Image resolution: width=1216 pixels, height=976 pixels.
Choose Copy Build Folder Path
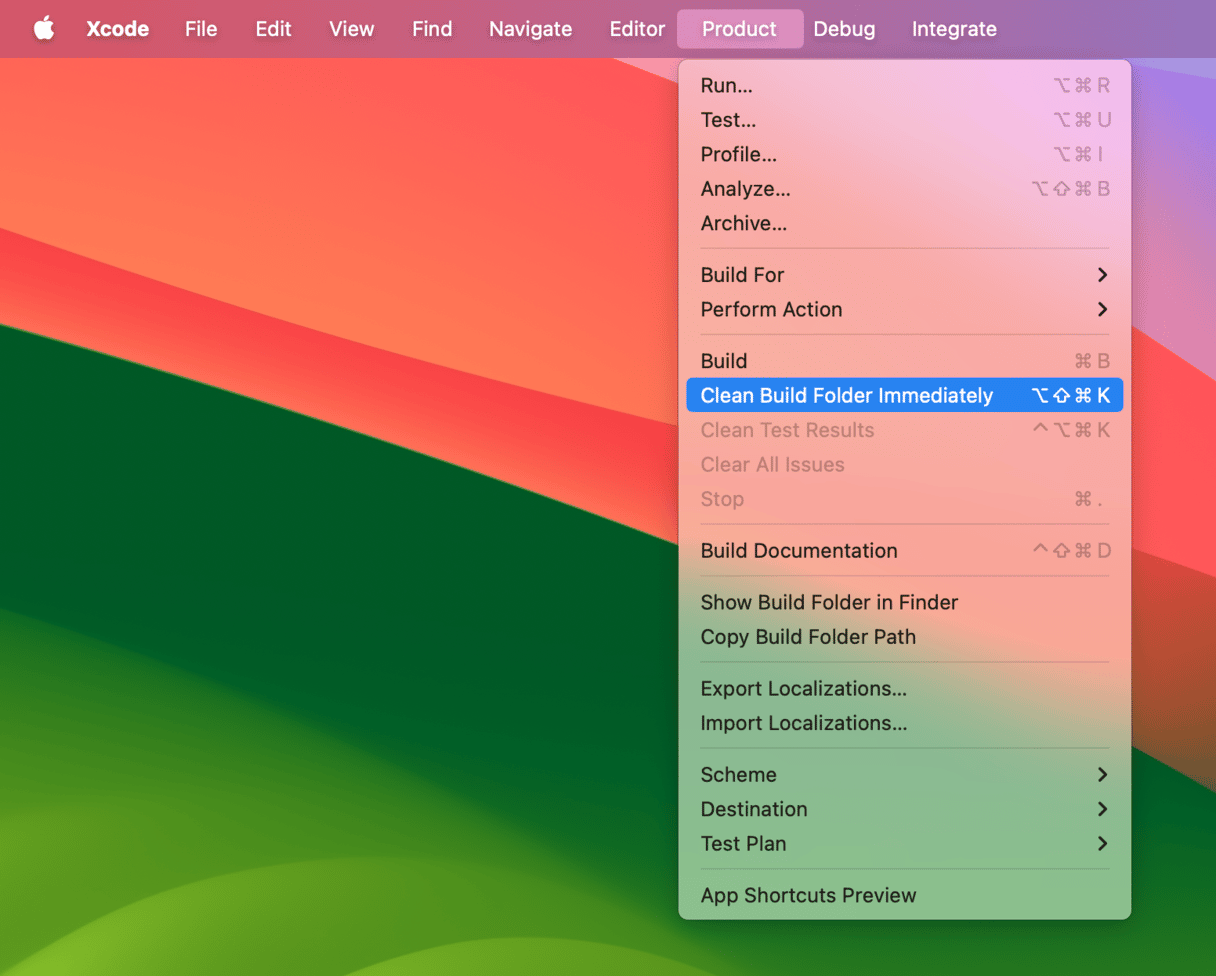(808, 637)
